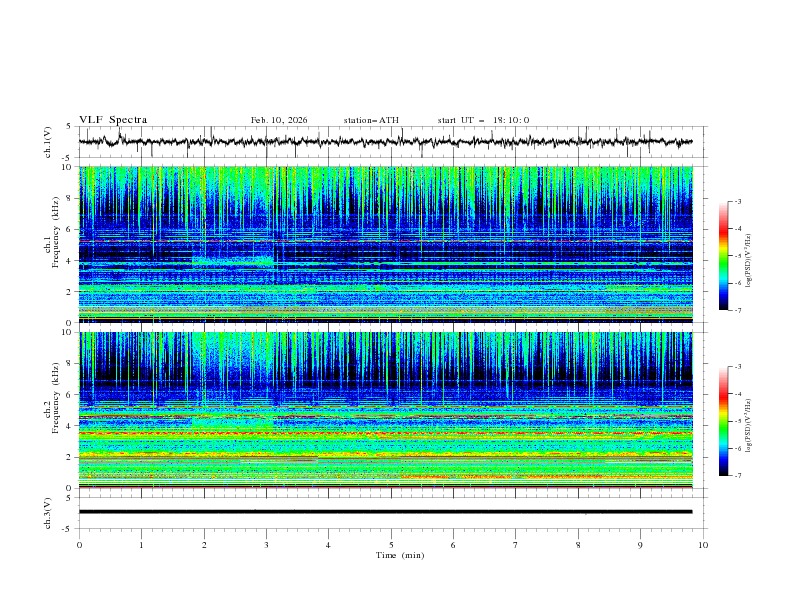The height and width of the screenshot is (612, 792).
Task: Click the time-axis tick label "7"
Action: click(x=516, y=545)
